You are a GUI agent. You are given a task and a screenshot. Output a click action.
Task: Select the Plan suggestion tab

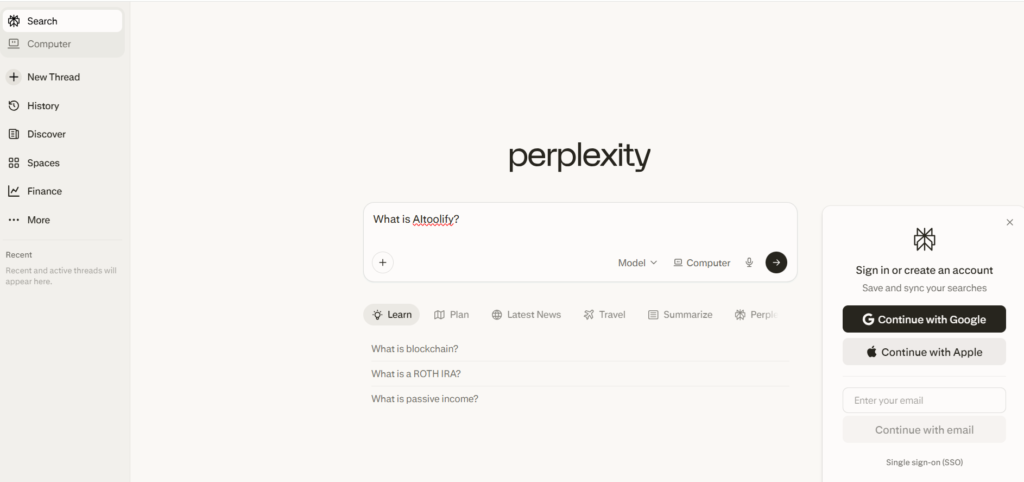tap(451, 315)
